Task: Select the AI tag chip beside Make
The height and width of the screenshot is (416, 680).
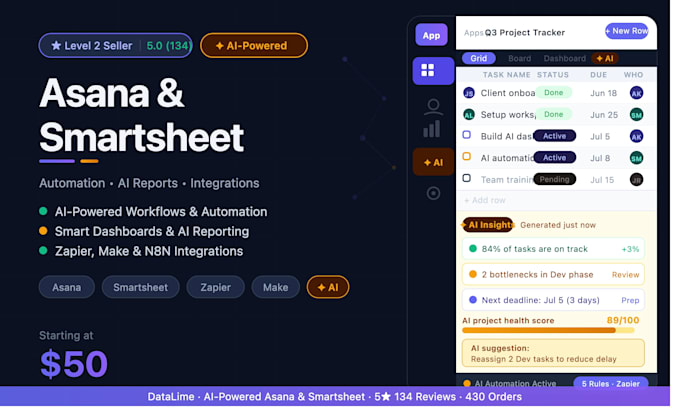Action: [x=327, y=287]
